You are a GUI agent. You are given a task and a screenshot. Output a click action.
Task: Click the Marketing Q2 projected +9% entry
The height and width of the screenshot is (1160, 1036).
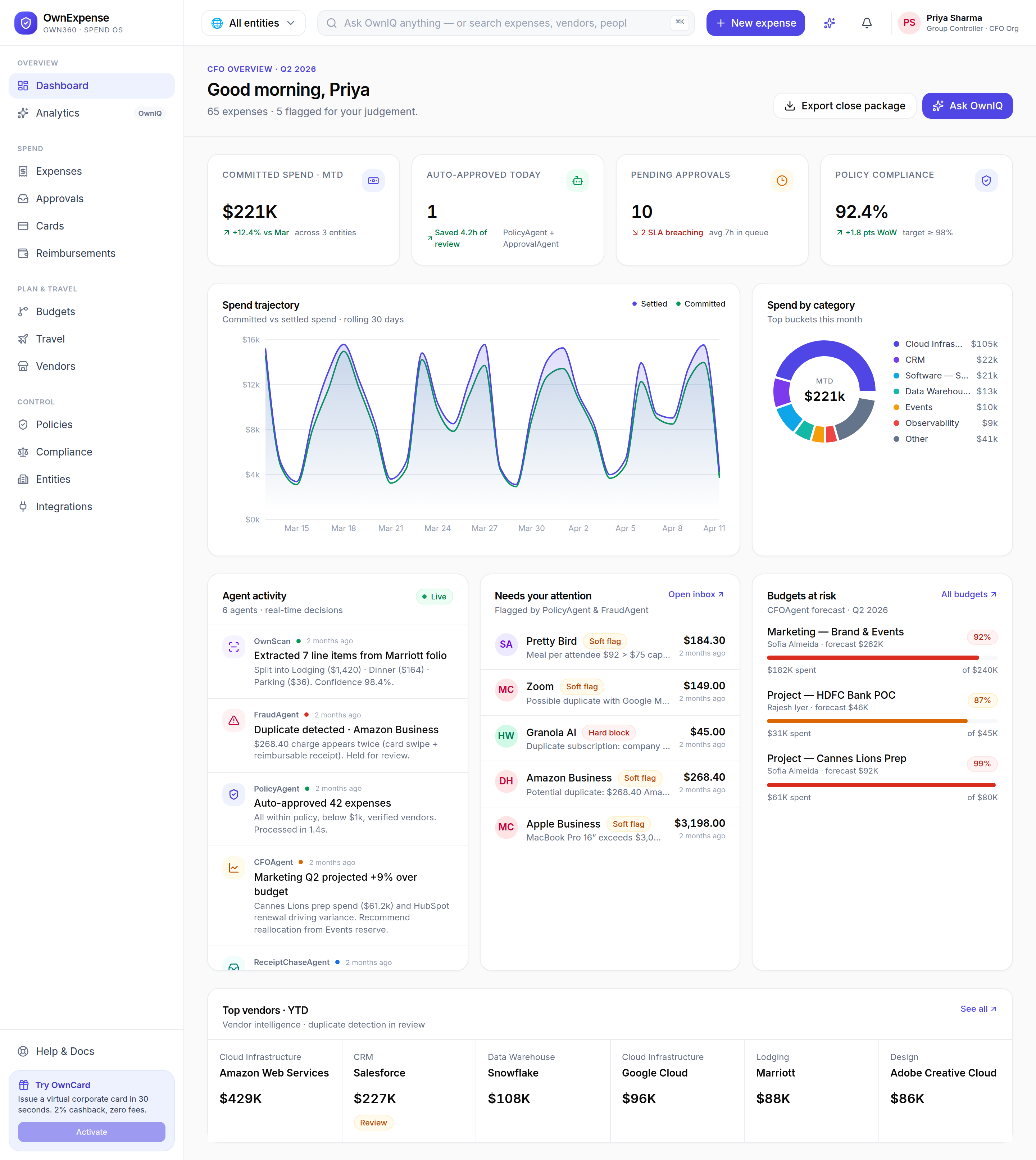pyautogui.click(x=337, y=896)
